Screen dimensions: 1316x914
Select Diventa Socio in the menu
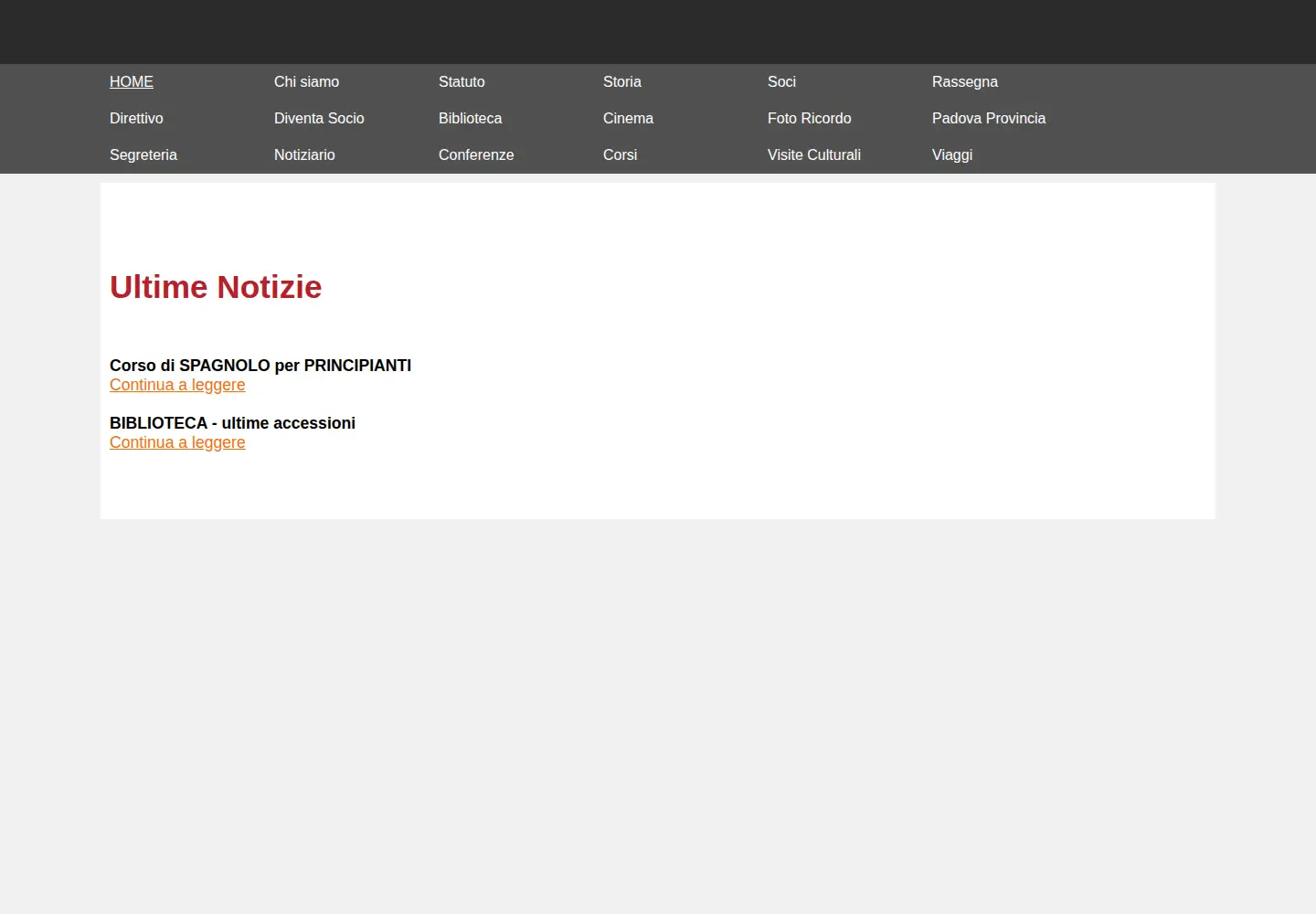pyautogui.click(x=319, y=118)
